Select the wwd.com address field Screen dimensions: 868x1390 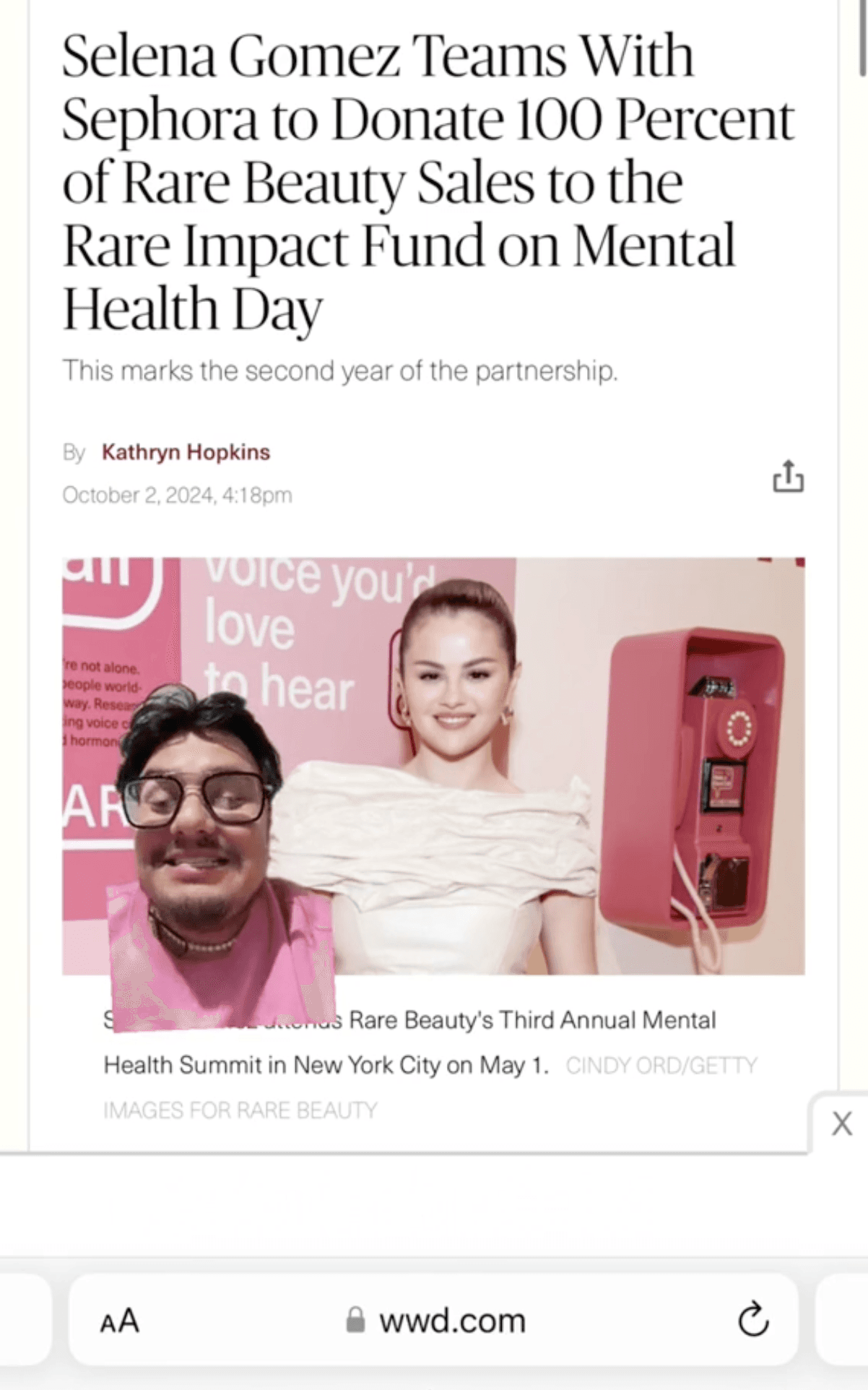pyautogui.click(x=433, y=1320)
